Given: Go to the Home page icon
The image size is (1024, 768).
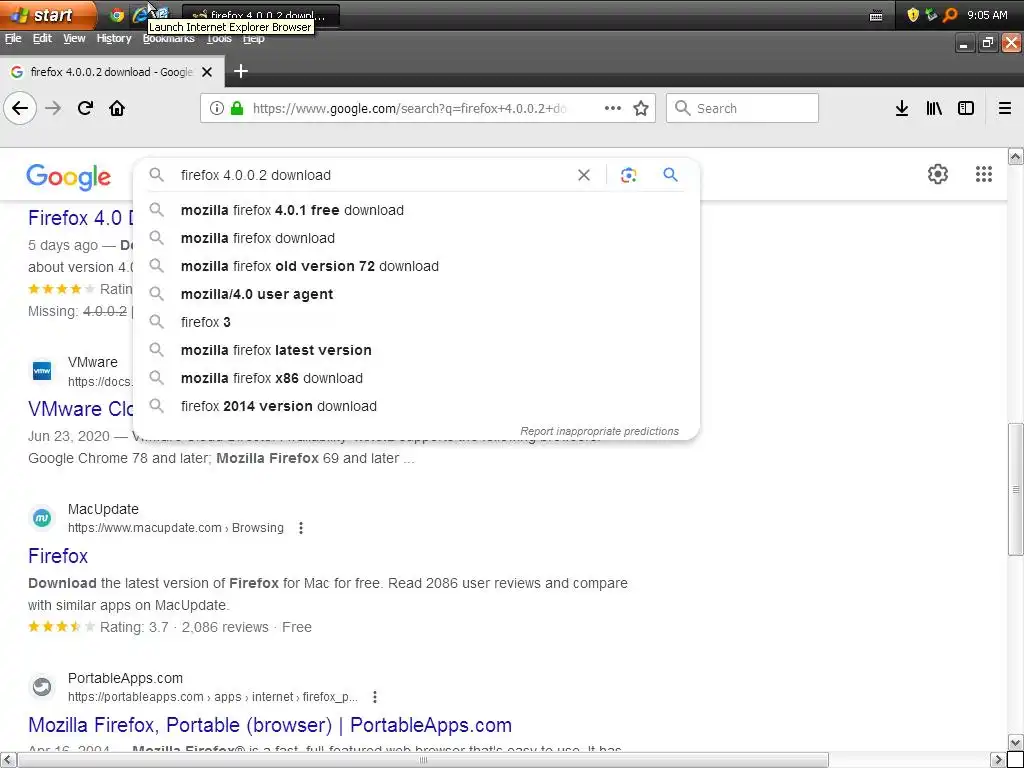Looking at the screenshot, I should point(117,108).
